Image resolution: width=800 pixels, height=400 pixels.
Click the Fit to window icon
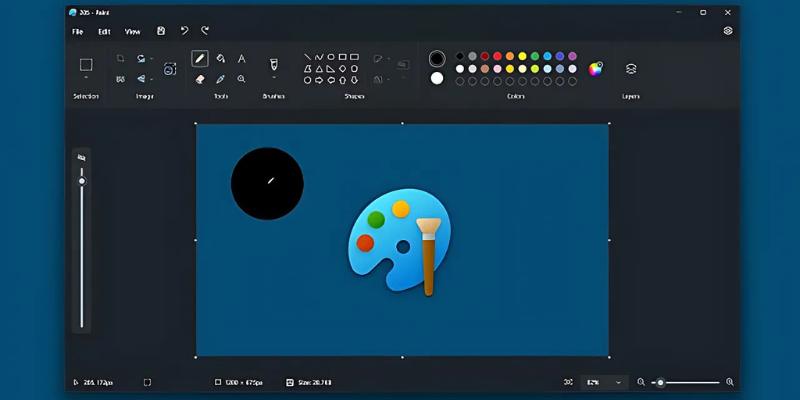click(x=568, y=382)
